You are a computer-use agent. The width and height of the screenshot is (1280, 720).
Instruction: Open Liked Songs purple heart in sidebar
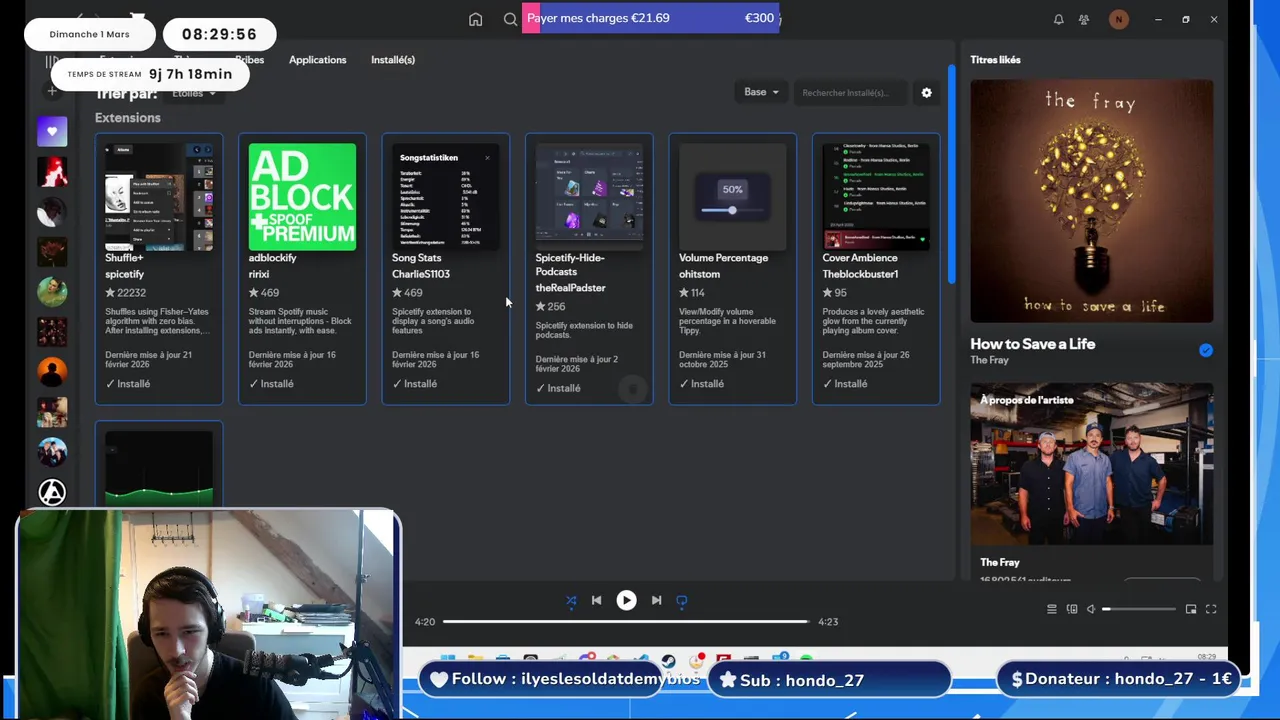pyautogui.click(x=52, y=131)
